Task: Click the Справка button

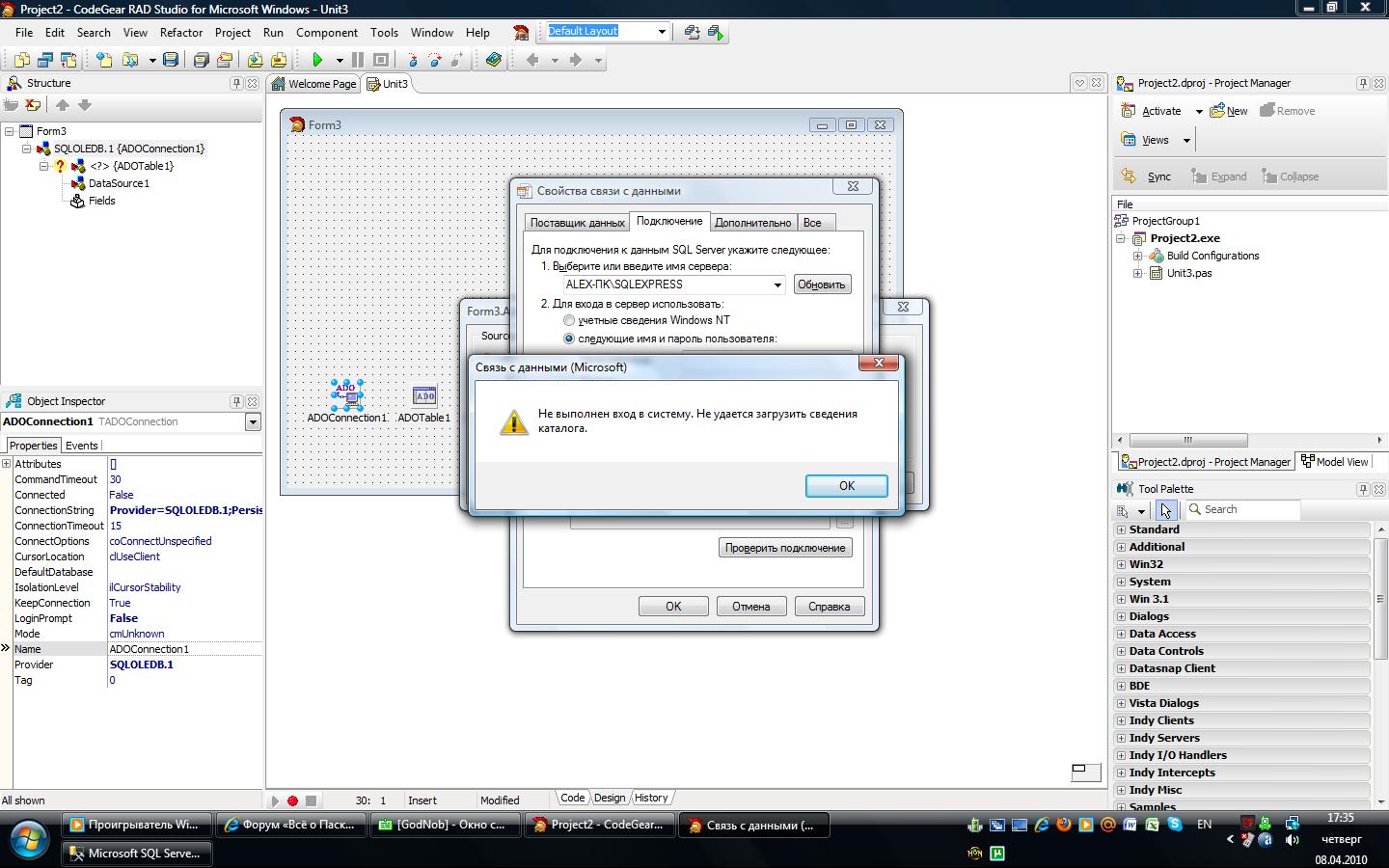Action: [830, 607]
